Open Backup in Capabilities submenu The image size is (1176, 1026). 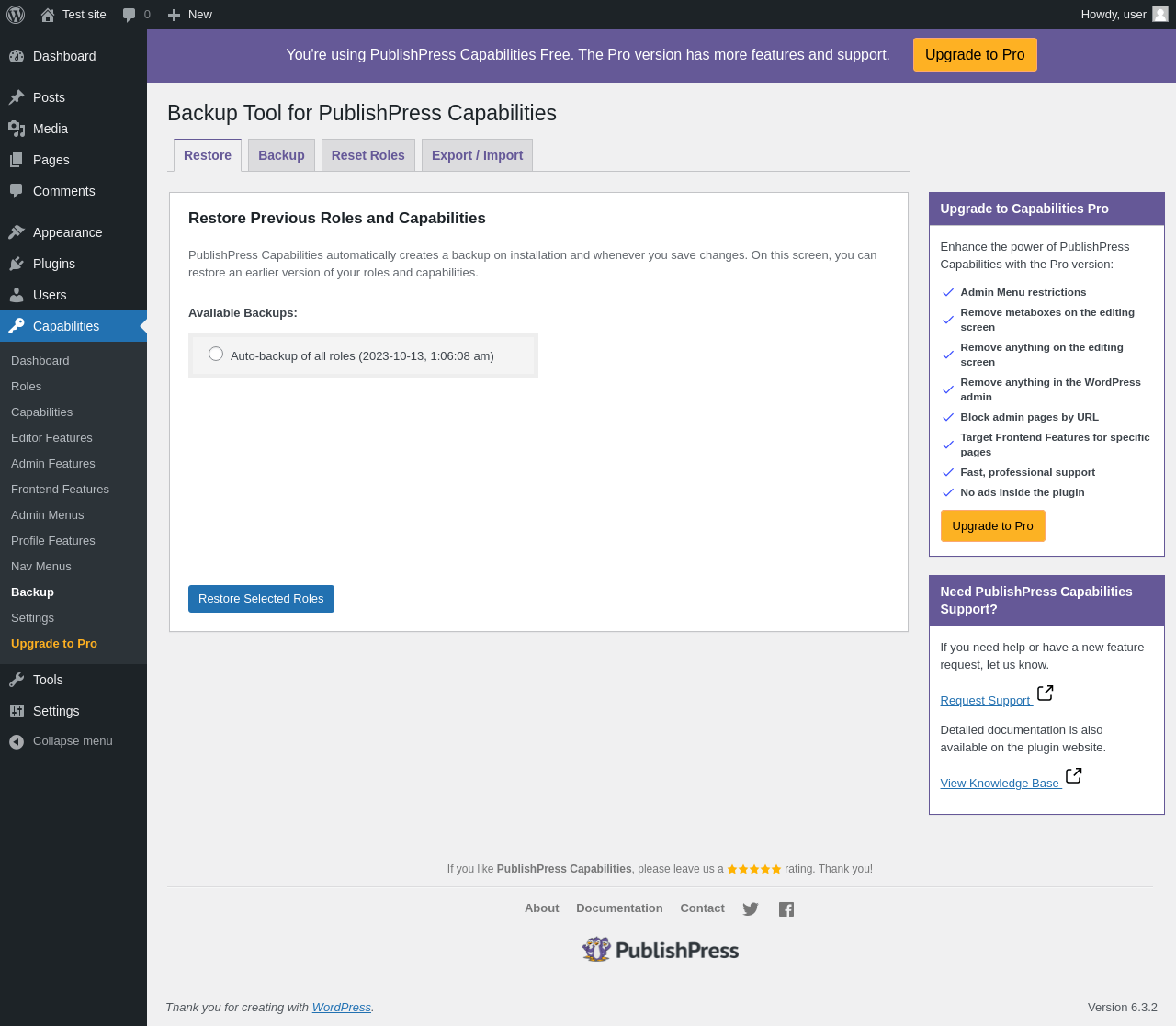click(x=33, y=592)
